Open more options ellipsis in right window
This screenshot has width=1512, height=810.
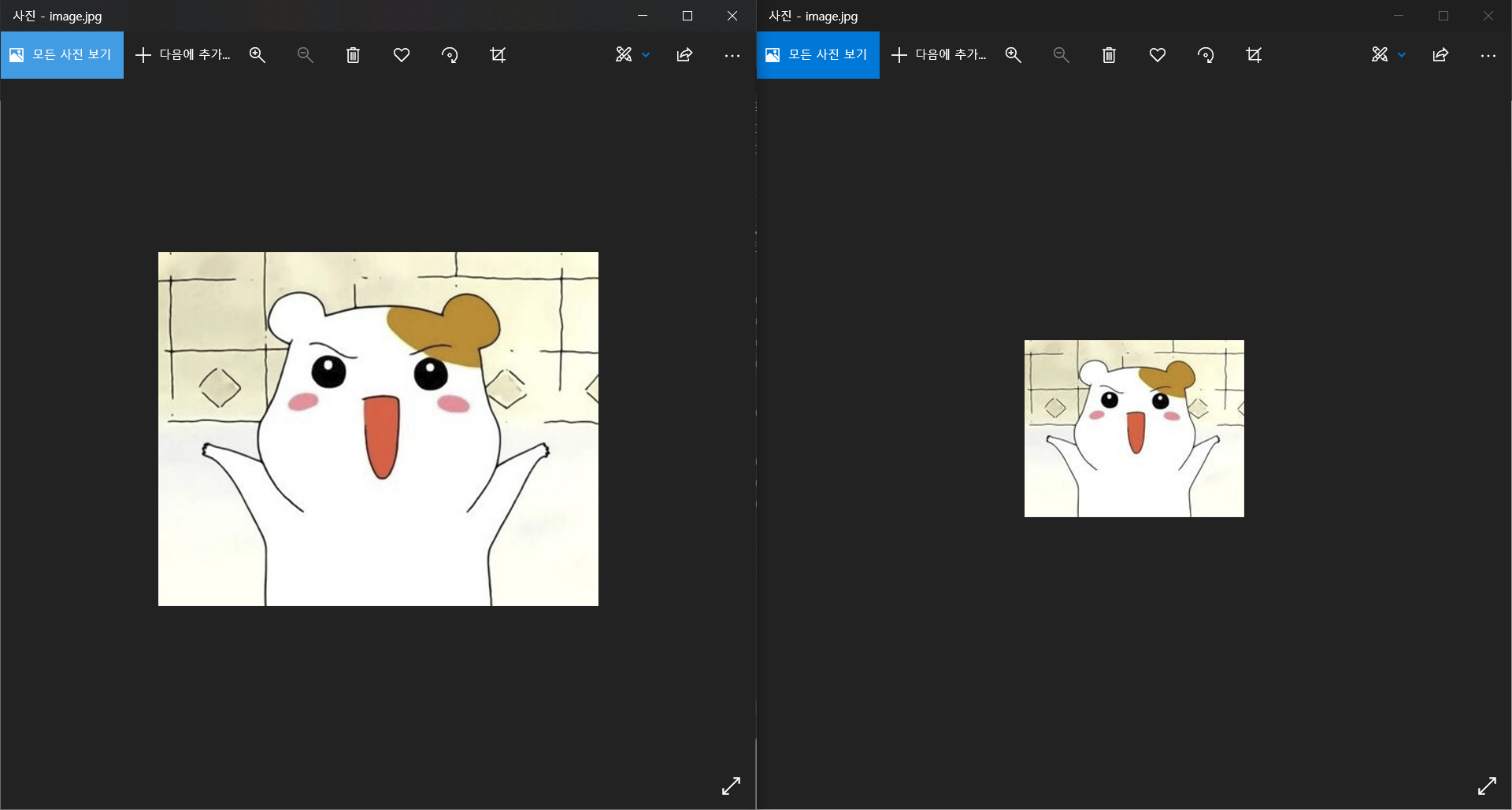[x=1488, y=55]
